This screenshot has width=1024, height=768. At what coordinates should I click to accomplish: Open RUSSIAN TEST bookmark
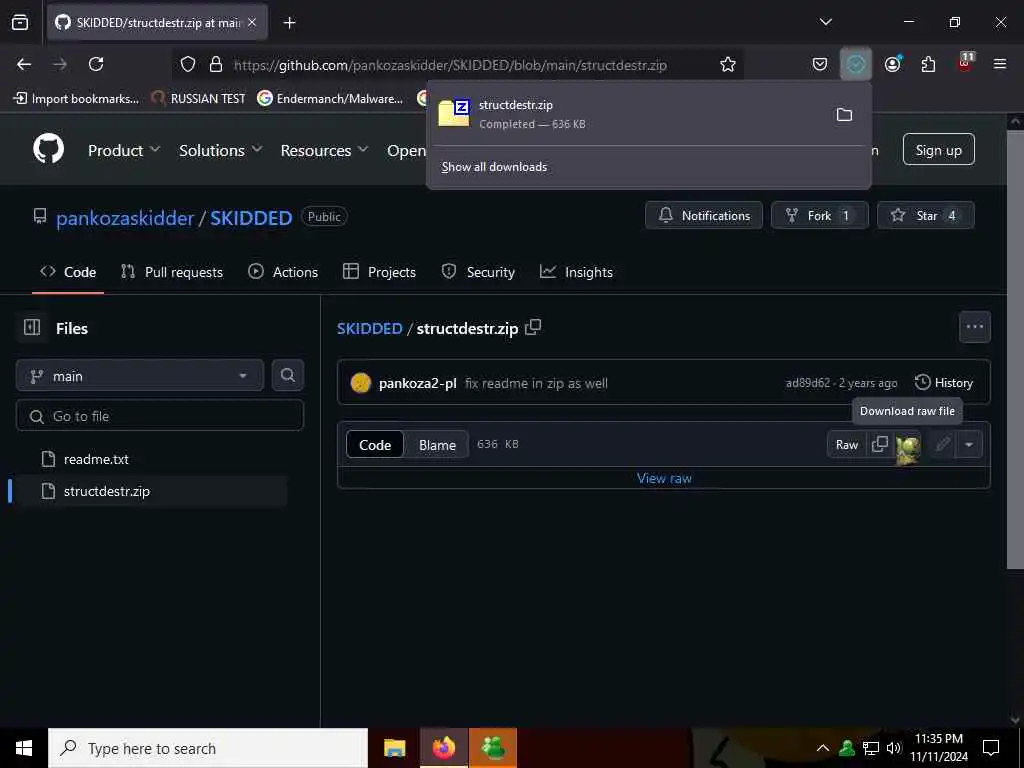[199, 99]
